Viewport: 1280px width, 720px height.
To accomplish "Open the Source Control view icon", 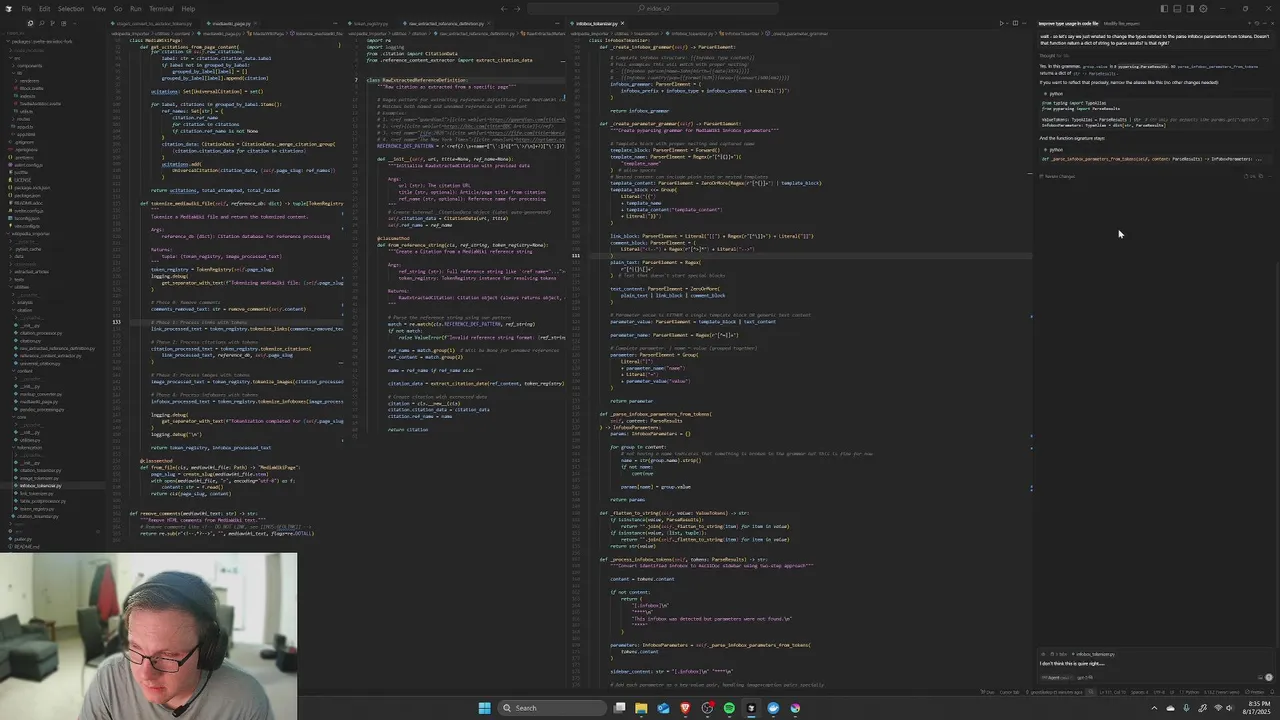I will click(52, 23).
